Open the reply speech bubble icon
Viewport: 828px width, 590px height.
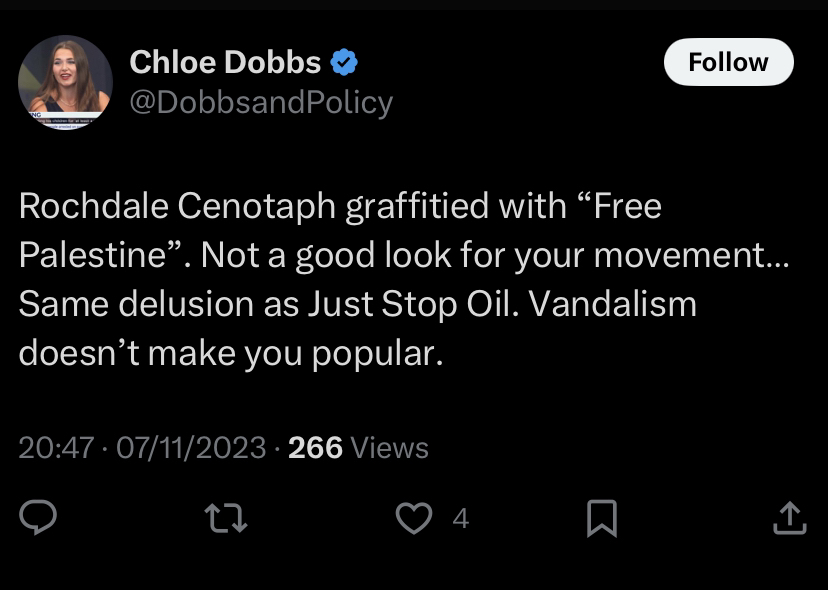coord(38,517)
